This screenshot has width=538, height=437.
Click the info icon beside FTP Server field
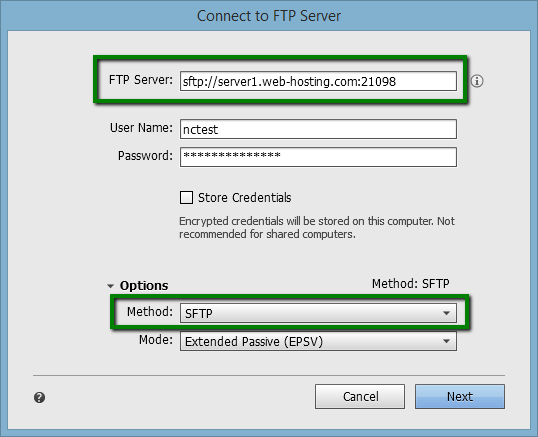point(477,81)
